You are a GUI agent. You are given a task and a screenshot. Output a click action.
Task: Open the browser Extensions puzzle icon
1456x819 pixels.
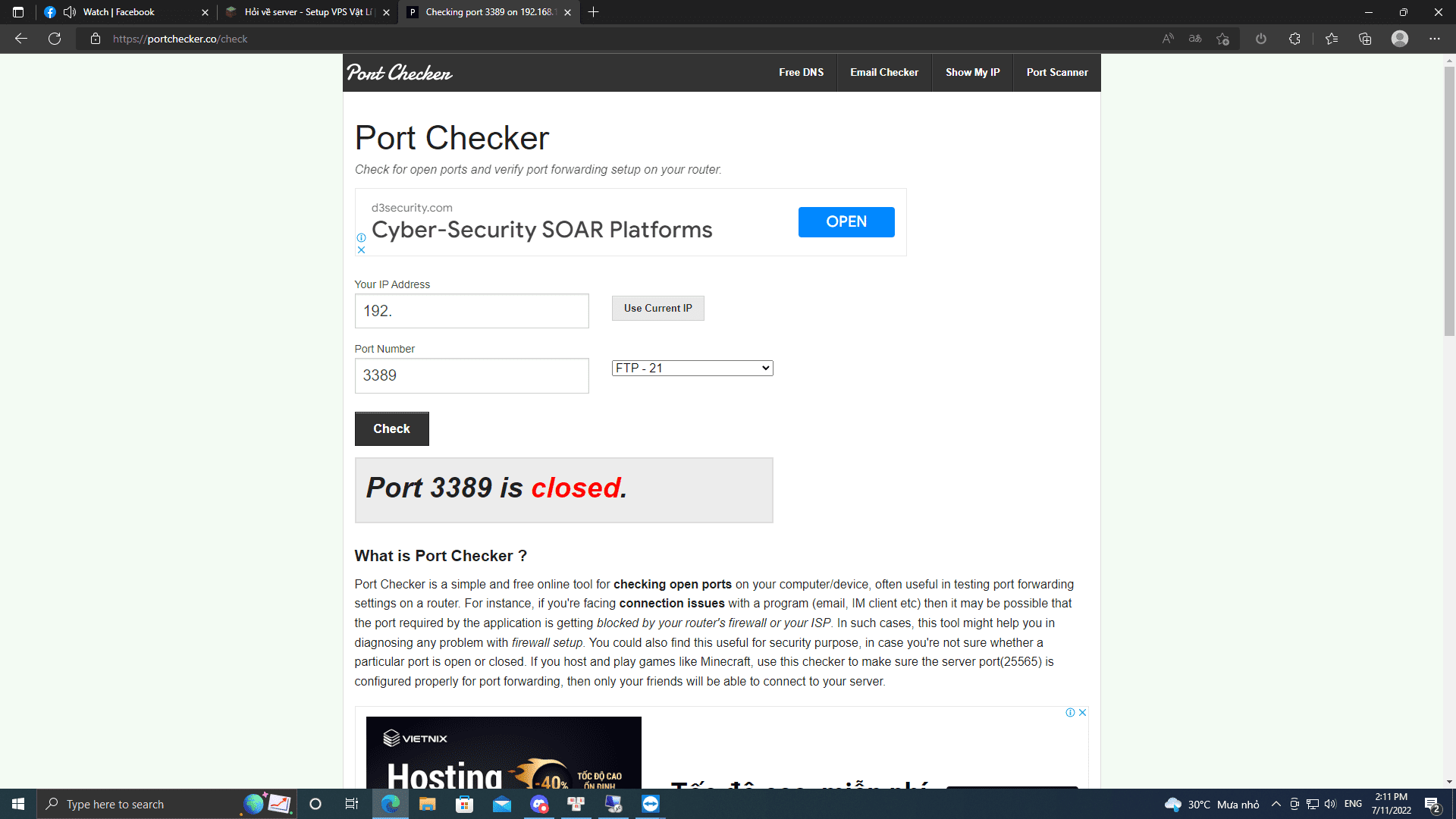(1294, 39)
